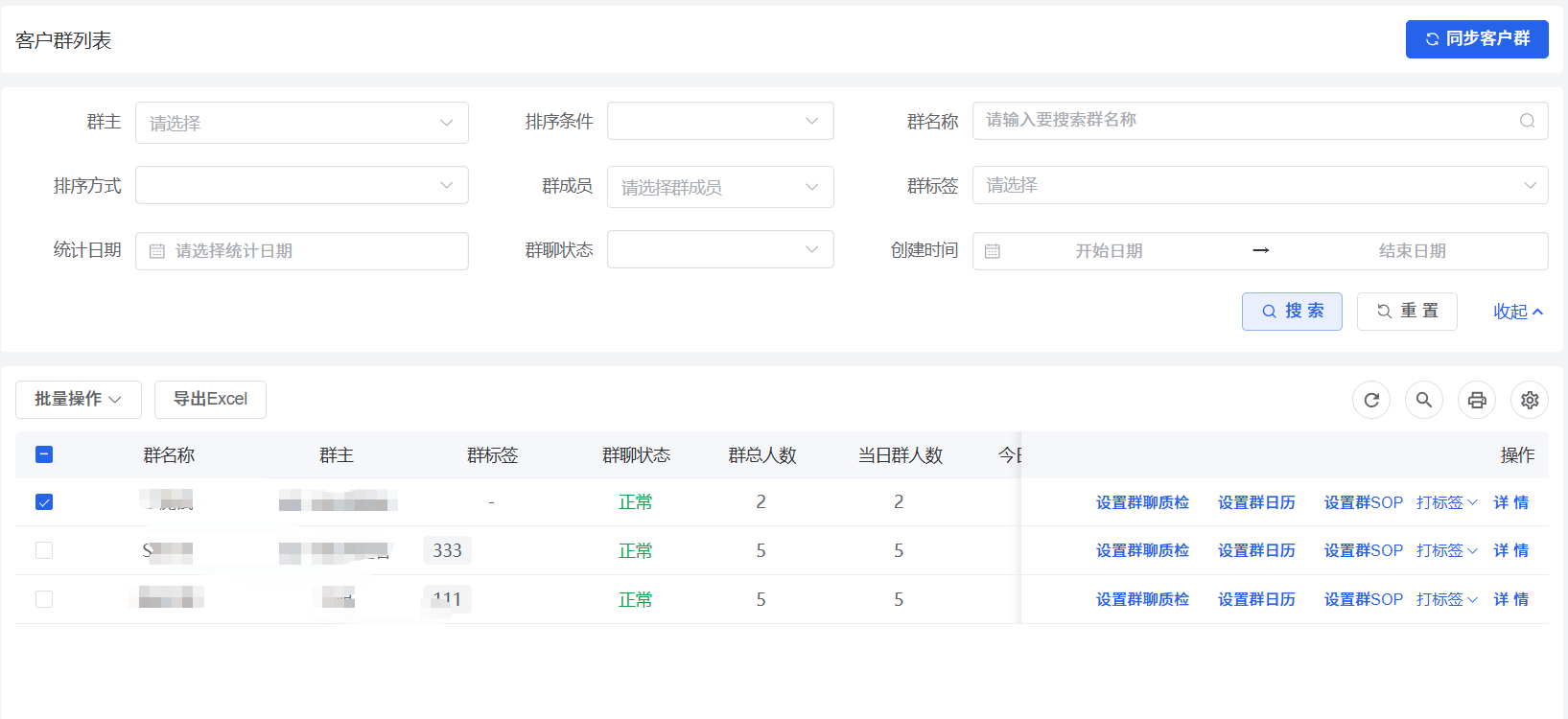Open the 群标签 filter dropdown
1568x719 pixels.
1260,185
